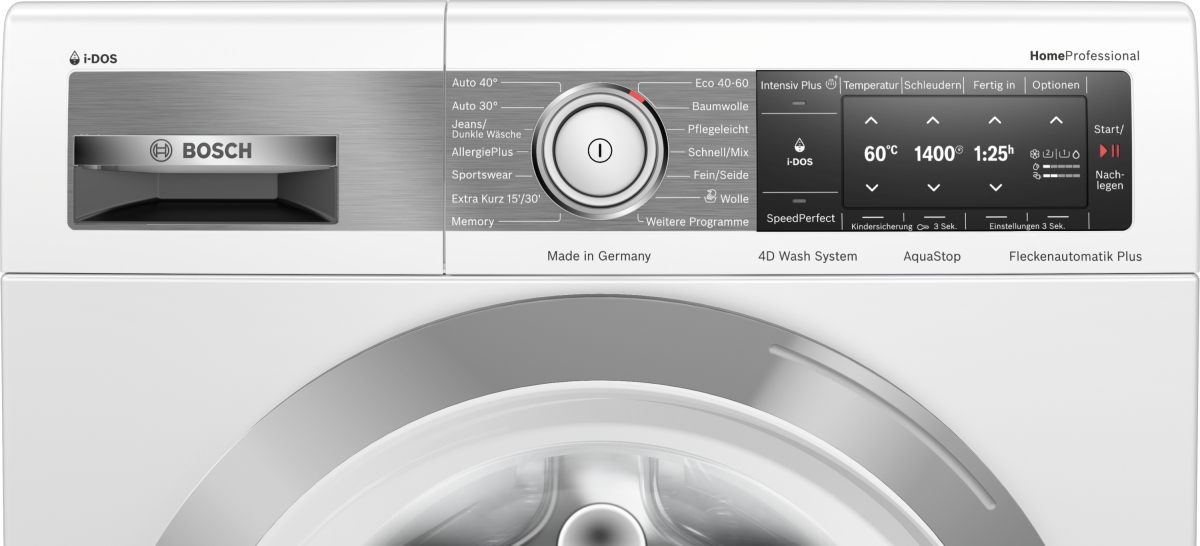Tap the Fertig in heading

994,85
